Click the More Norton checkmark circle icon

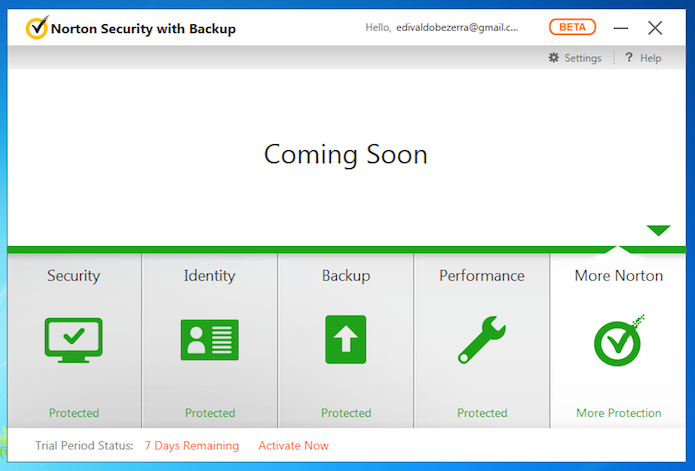click(x=619, y=340)
